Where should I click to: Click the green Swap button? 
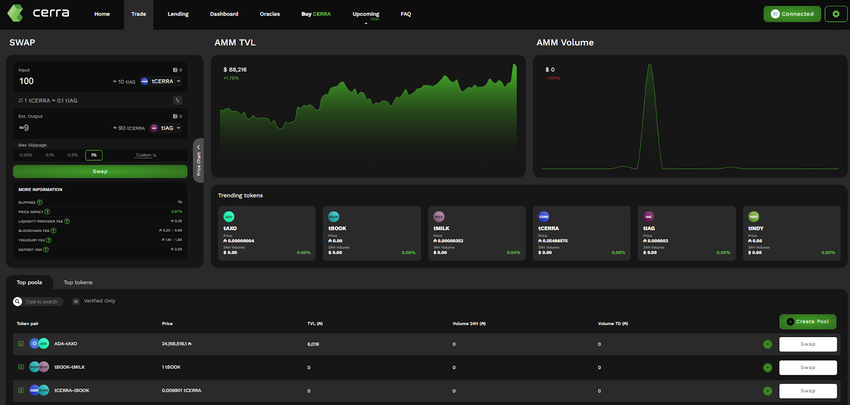pos(100,172)
